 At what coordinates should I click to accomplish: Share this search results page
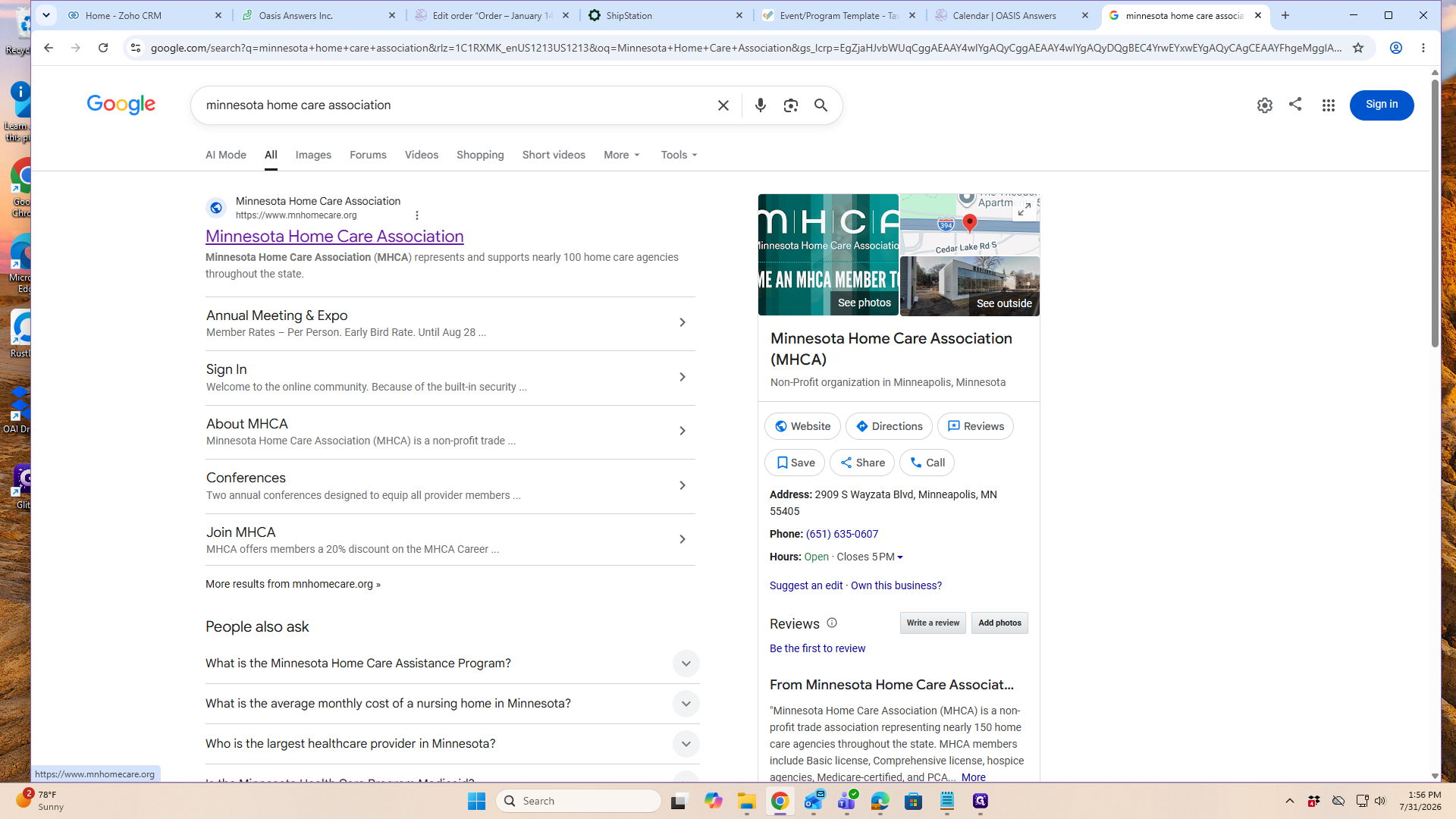[1295, 104]
